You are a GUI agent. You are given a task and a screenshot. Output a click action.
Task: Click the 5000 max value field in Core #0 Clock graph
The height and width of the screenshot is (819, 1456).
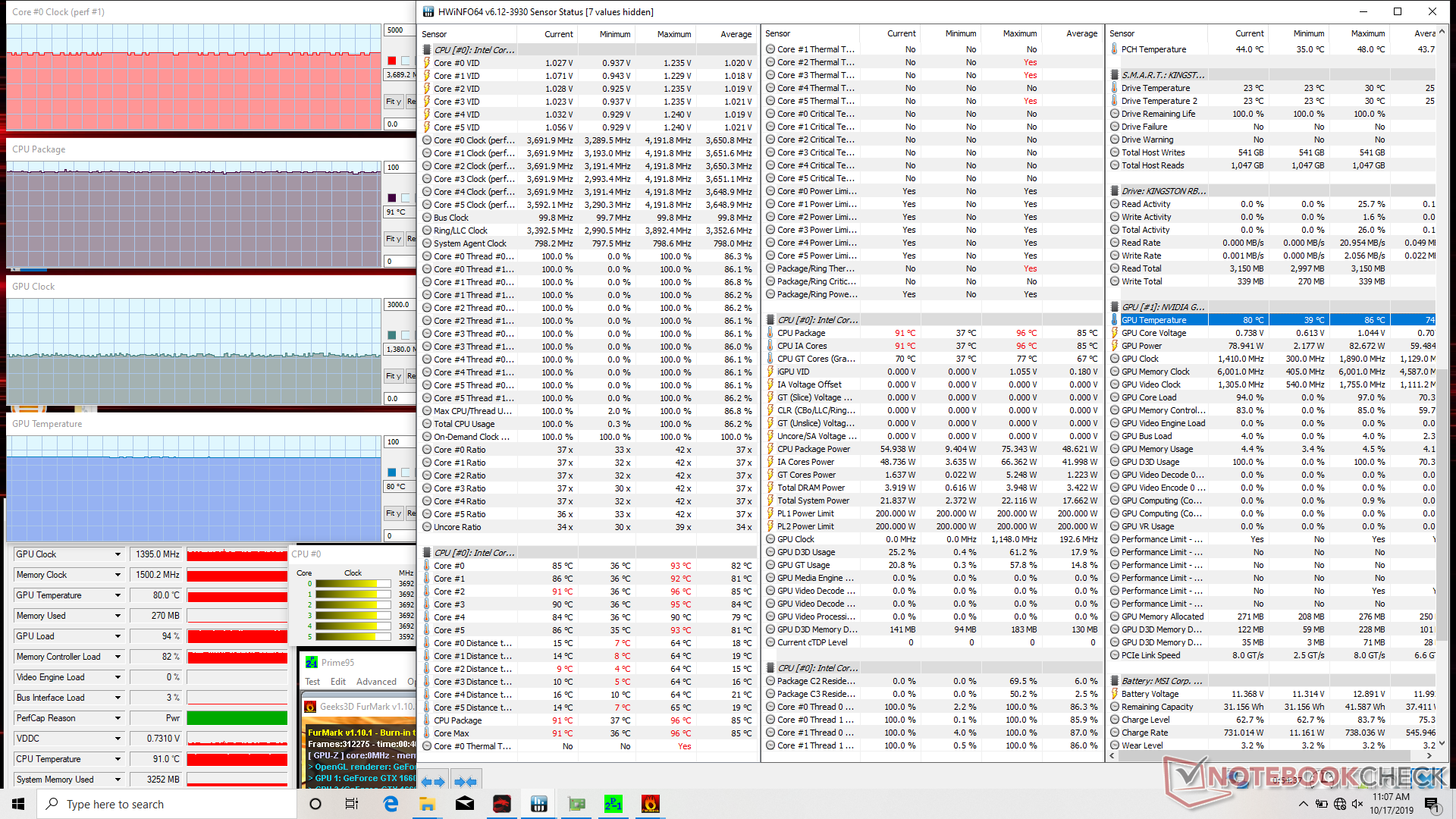tap(399, 30)
